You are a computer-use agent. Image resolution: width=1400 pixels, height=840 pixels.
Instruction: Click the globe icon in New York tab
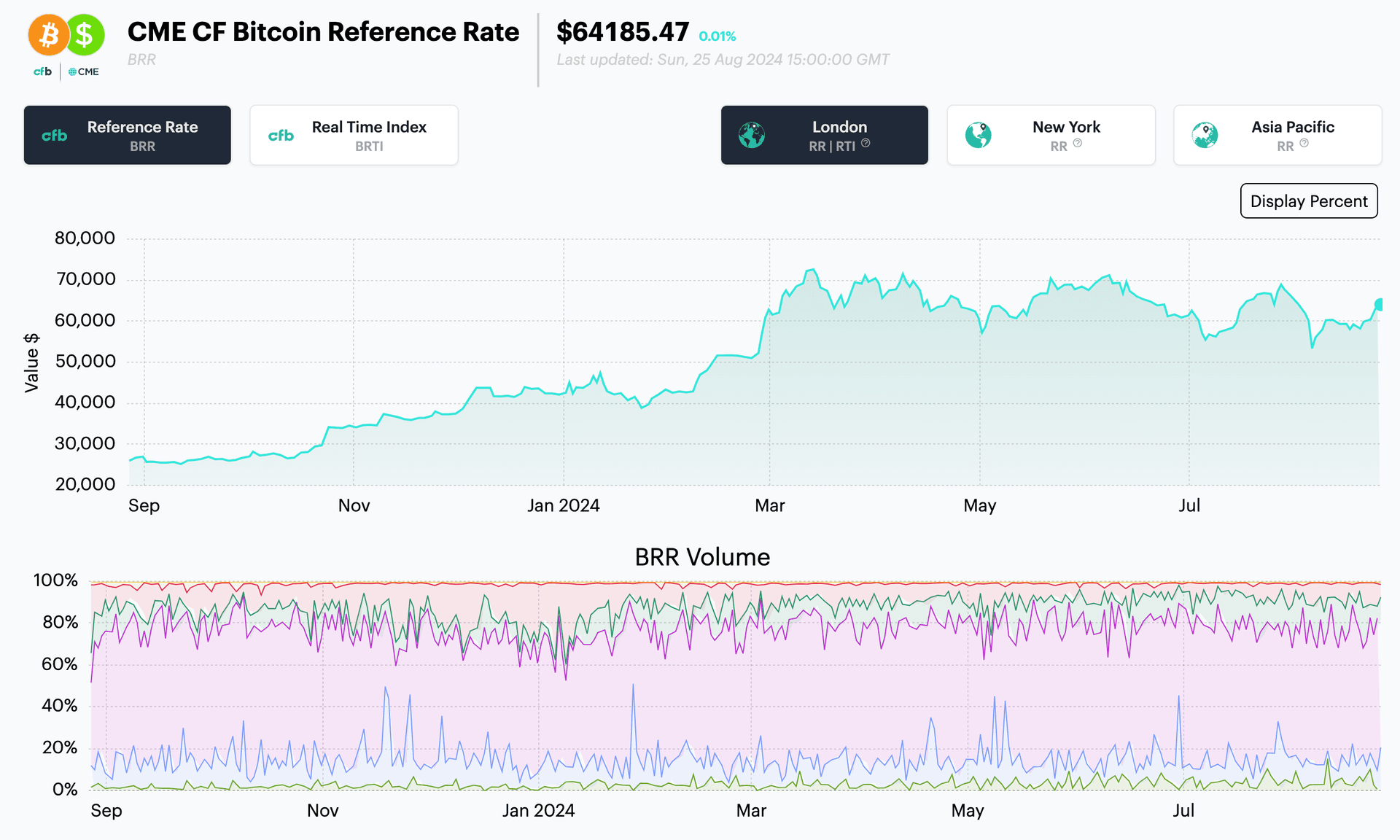click(978, 136)
